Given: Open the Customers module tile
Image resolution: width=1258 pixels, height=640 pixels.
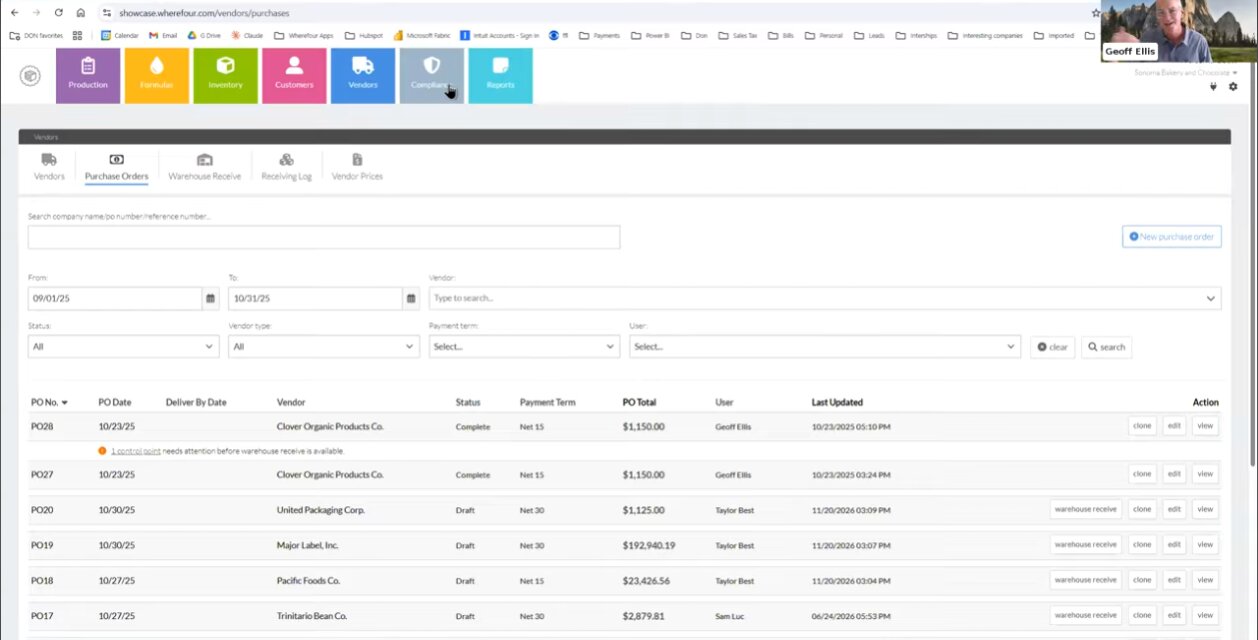Looking at the screenshot, I should (294, 75).
